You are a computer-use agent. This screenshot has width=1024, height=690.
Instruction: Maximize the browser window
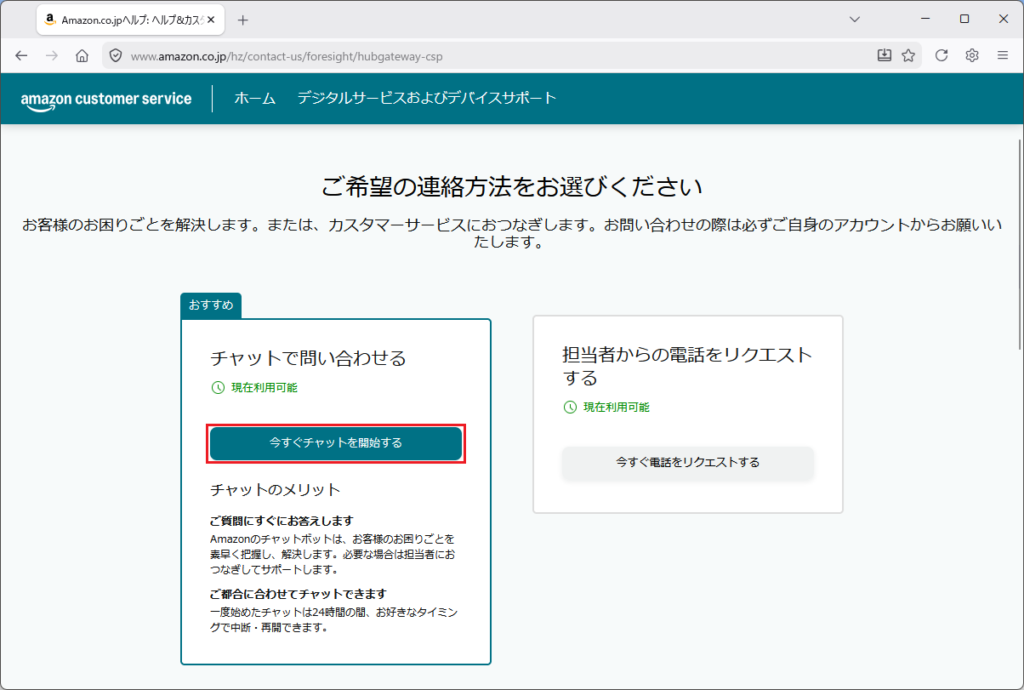coord(965,19)
